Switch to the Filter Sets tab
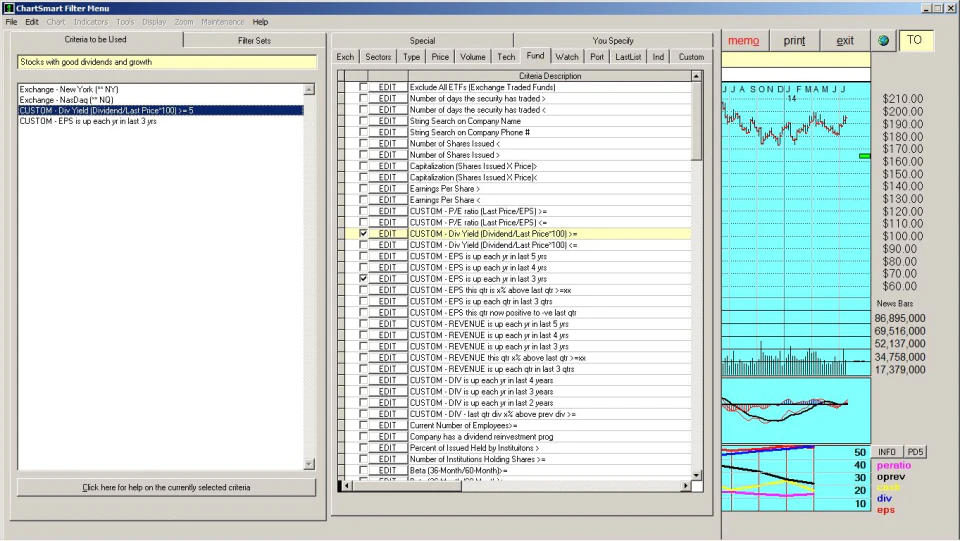 tap(254, 40)
